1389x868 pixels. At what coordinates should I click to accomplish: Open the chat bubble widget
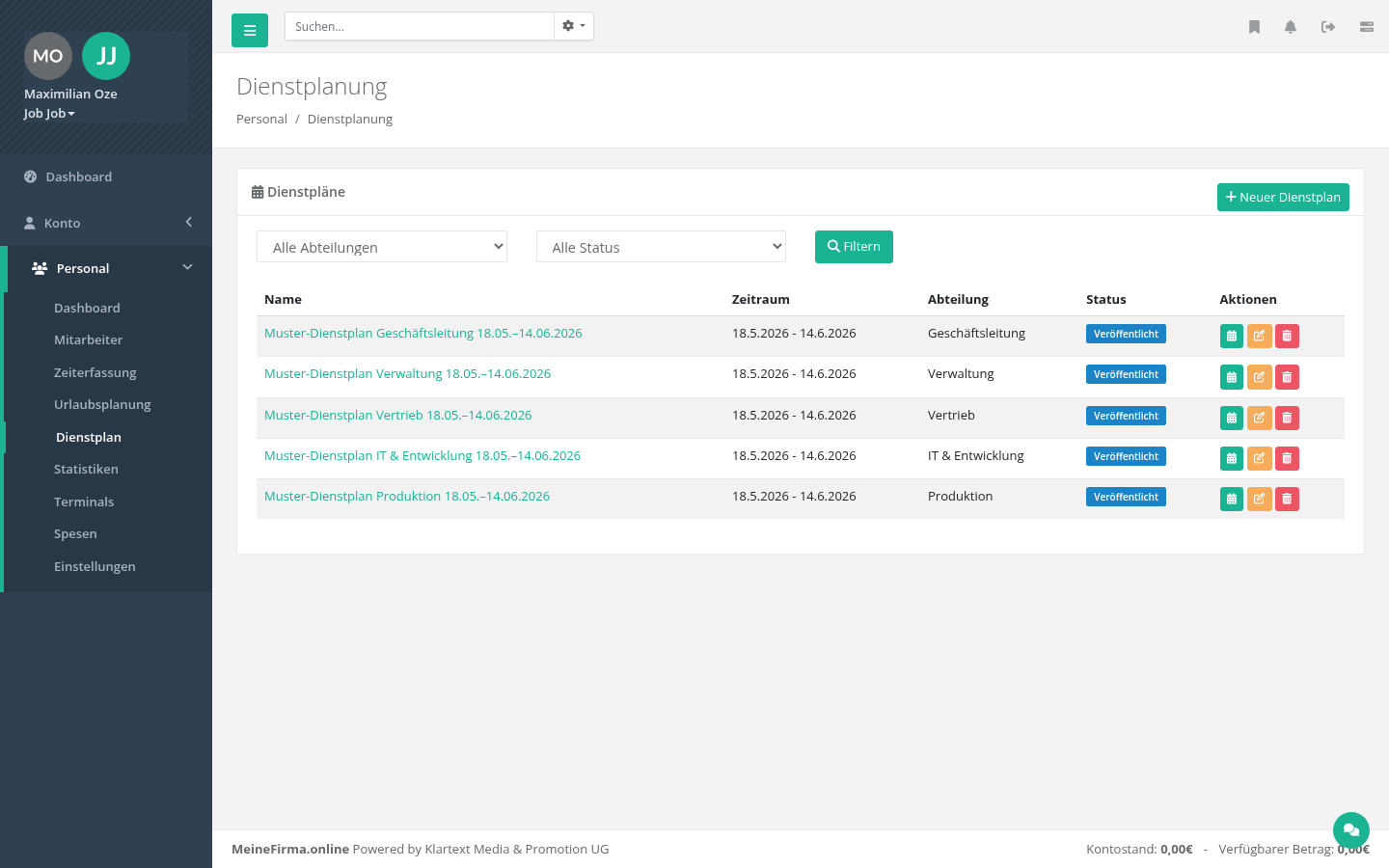[x=1351, y=830]
